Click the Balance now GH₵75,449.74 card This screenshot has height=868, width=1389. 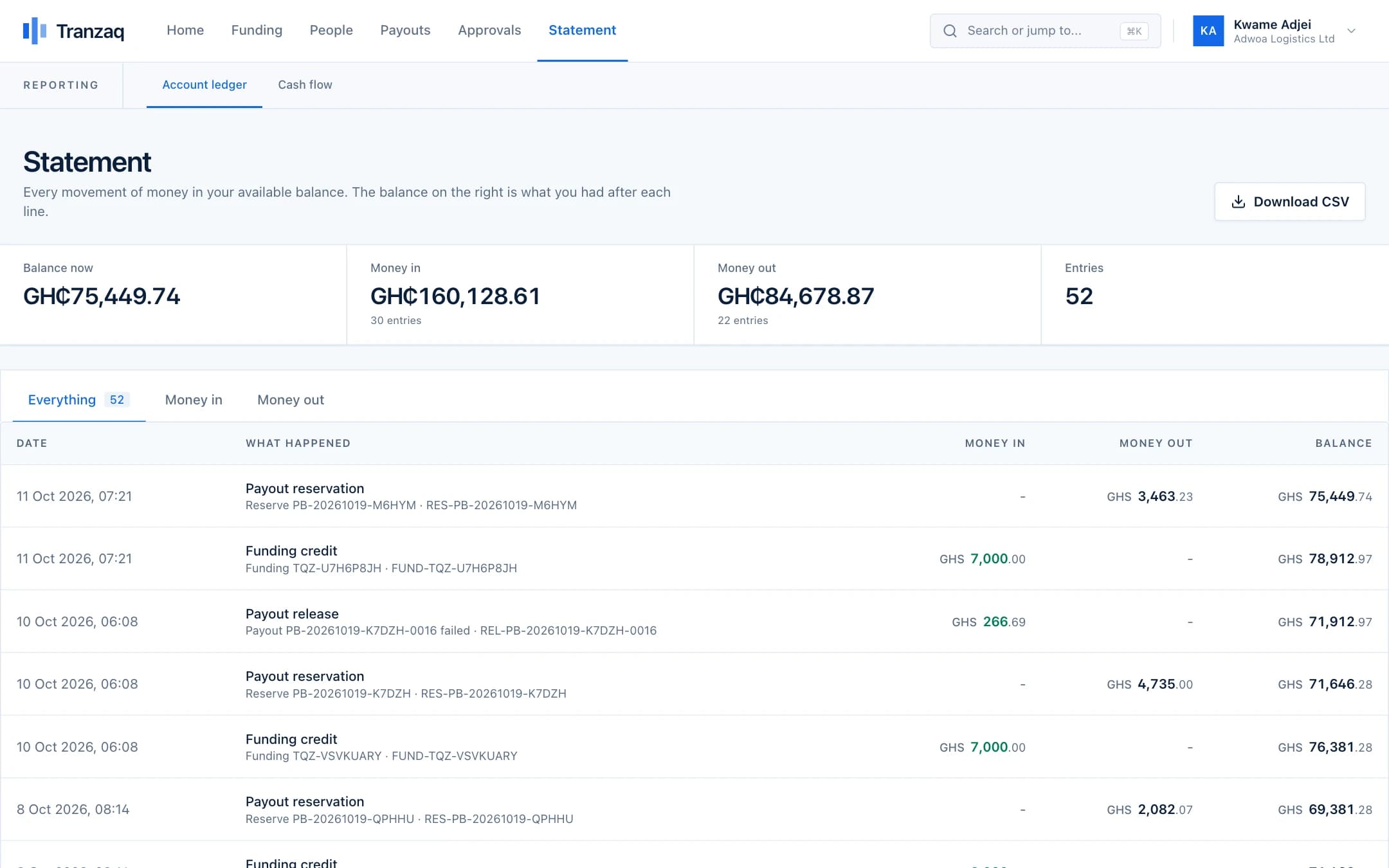click(173, 294)
